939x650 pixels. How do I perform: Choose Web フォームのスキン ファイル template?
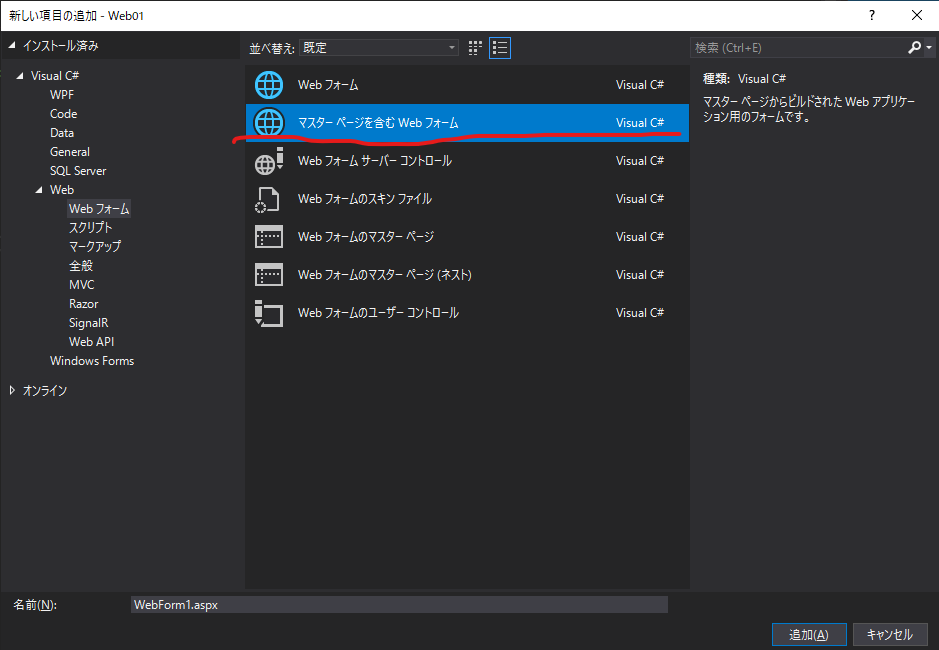coord(467,199)
